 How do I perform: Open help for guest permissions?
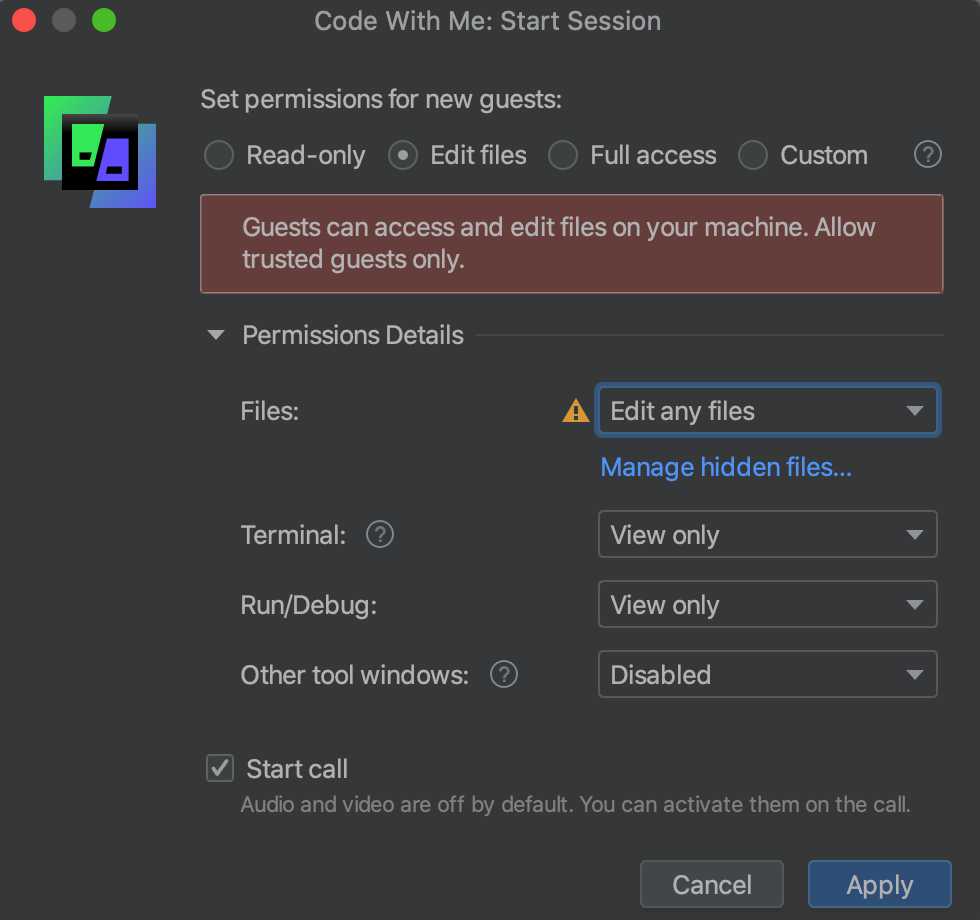click(928, 155)
